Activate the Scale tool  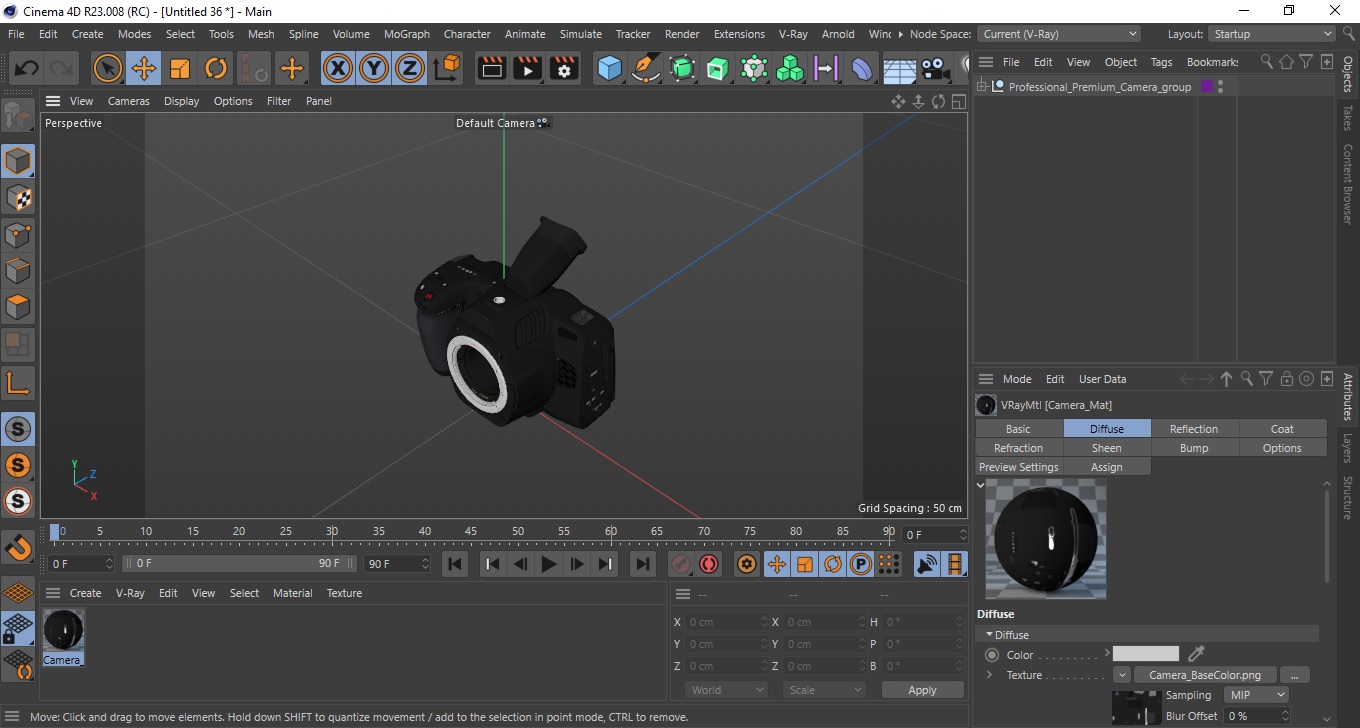click(x=180, y=68)
